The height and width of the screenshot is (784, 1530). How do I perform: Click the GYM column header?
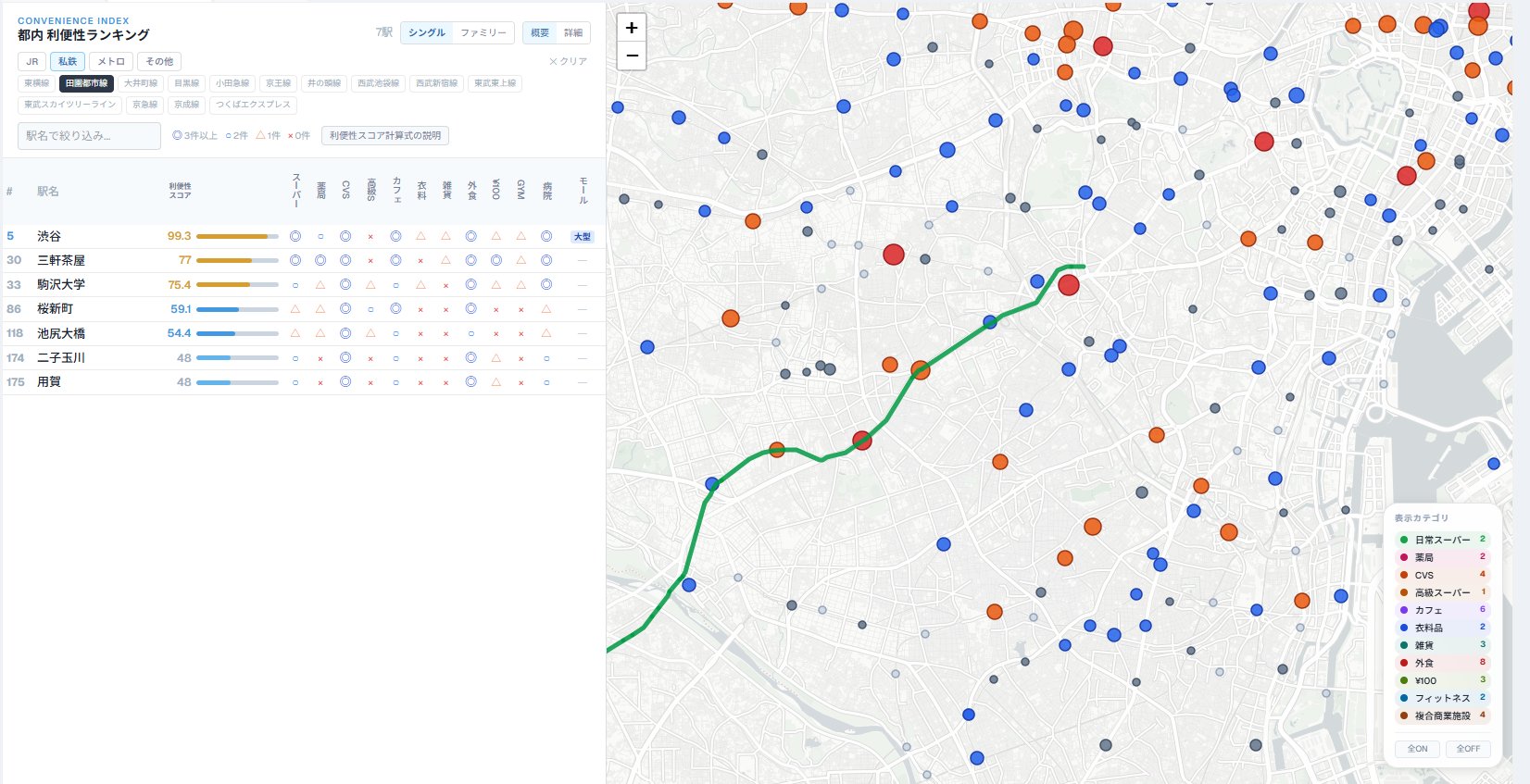tap(521, 190)
